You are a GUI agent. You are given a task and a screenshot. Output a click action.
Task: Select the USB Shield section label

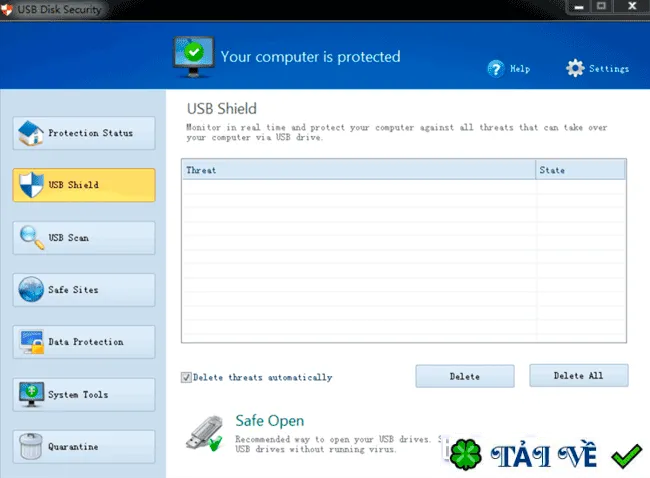[74, 185]
